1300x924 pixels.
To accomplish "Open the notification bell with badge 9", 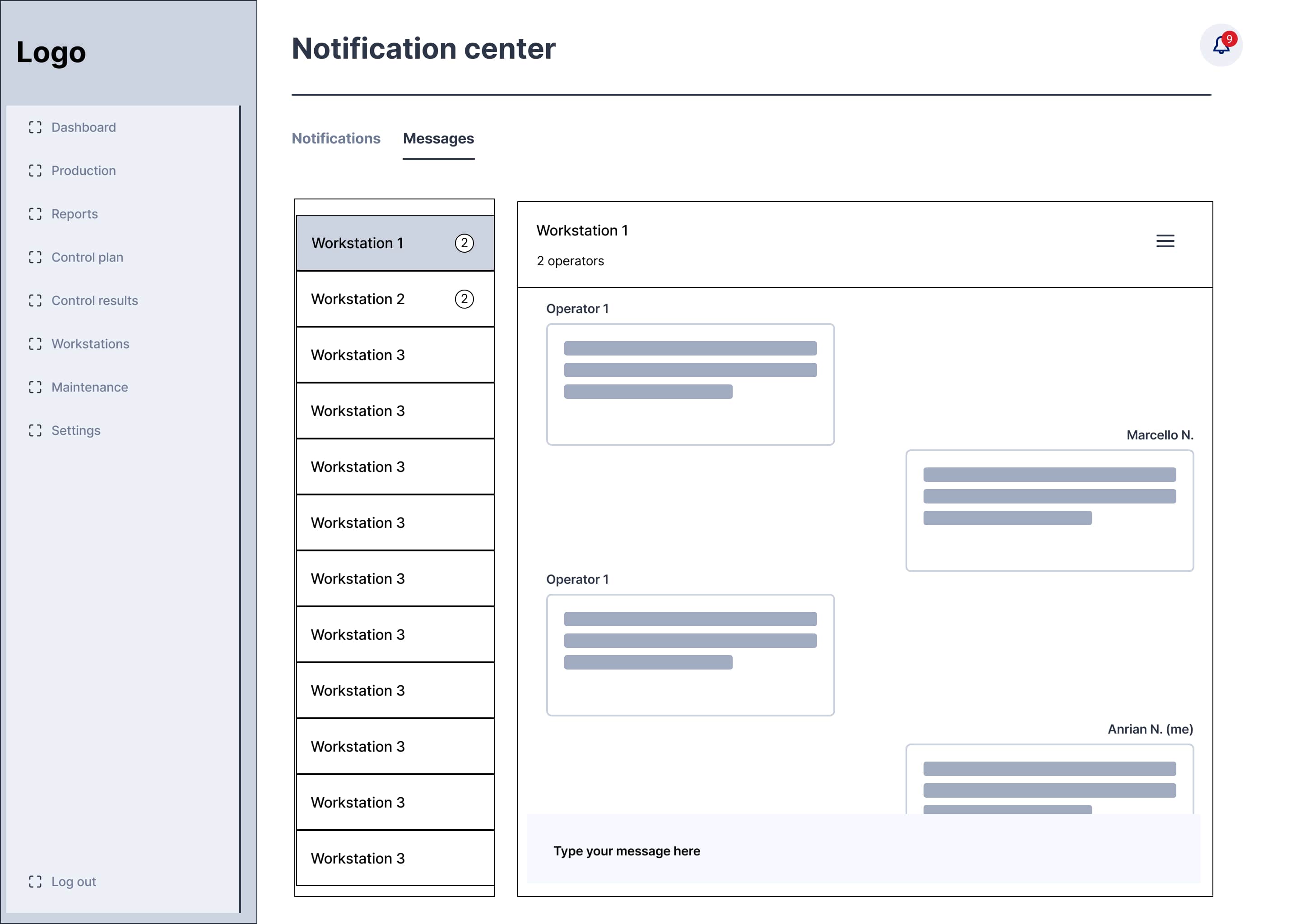I will click(1221, 46).
